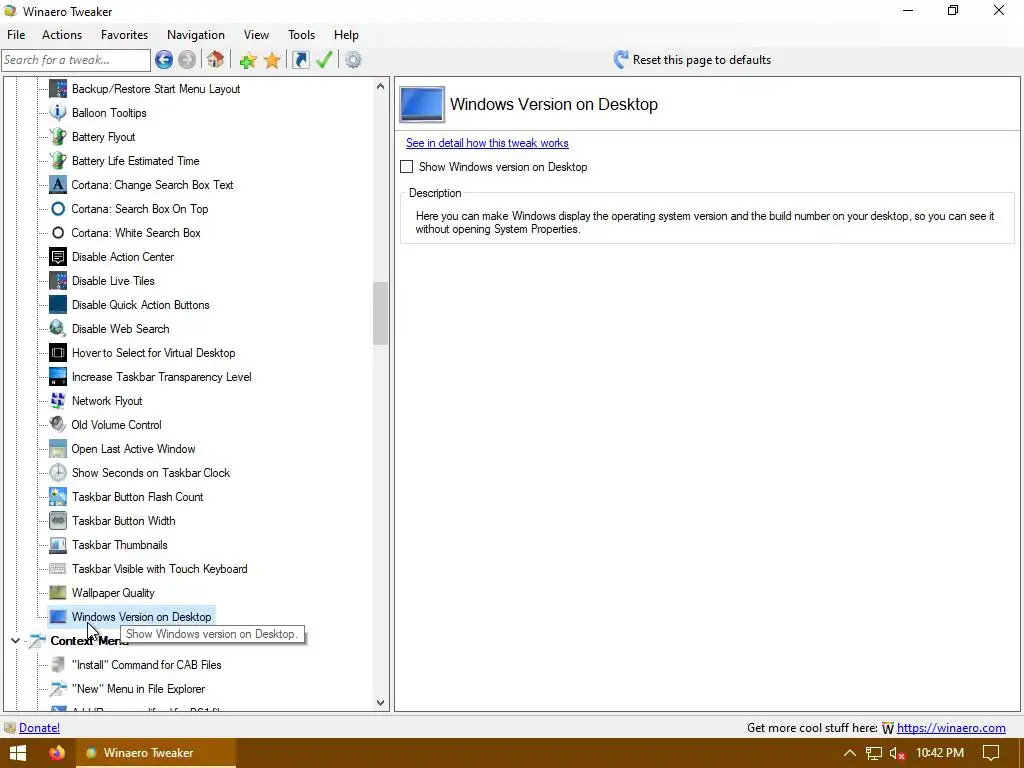Open the Favorites menu

(124, 35)
